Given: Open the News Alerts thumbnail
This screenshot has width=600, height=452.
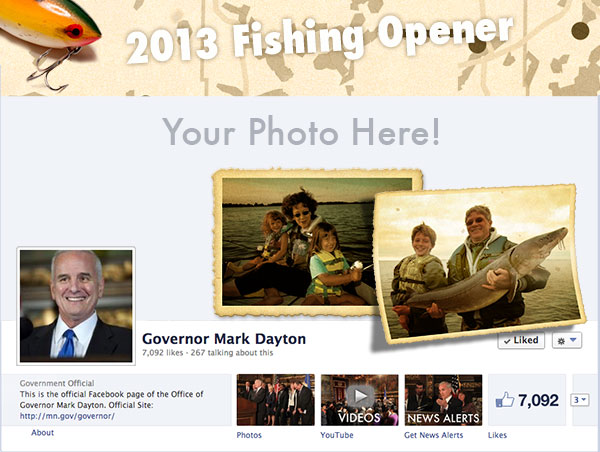Looking at the screenshot, I should pyautogui.click(x=443, y=400).
